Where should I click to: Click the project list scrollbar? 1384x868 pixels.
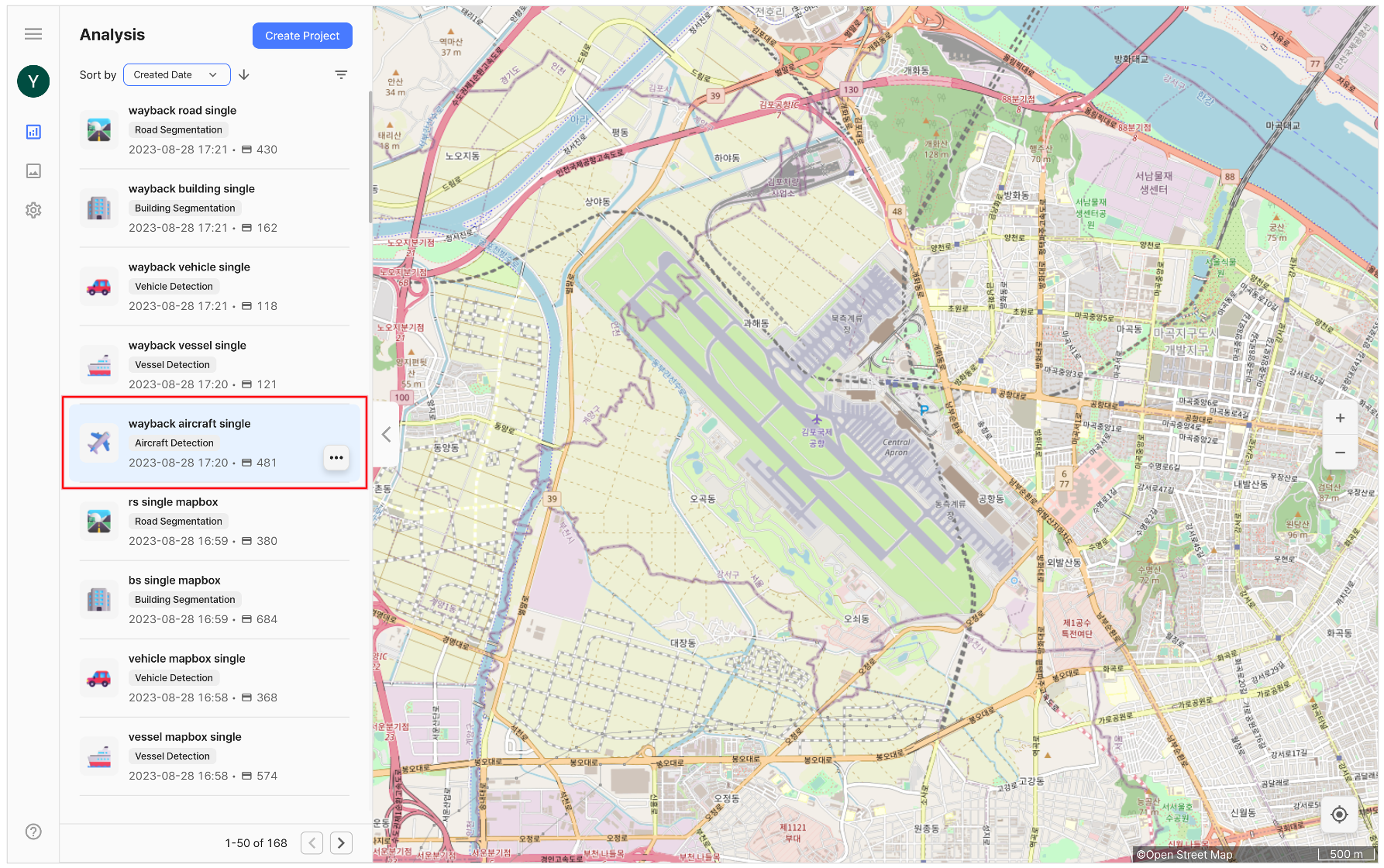pyautogui.click(x=370, y=157)
